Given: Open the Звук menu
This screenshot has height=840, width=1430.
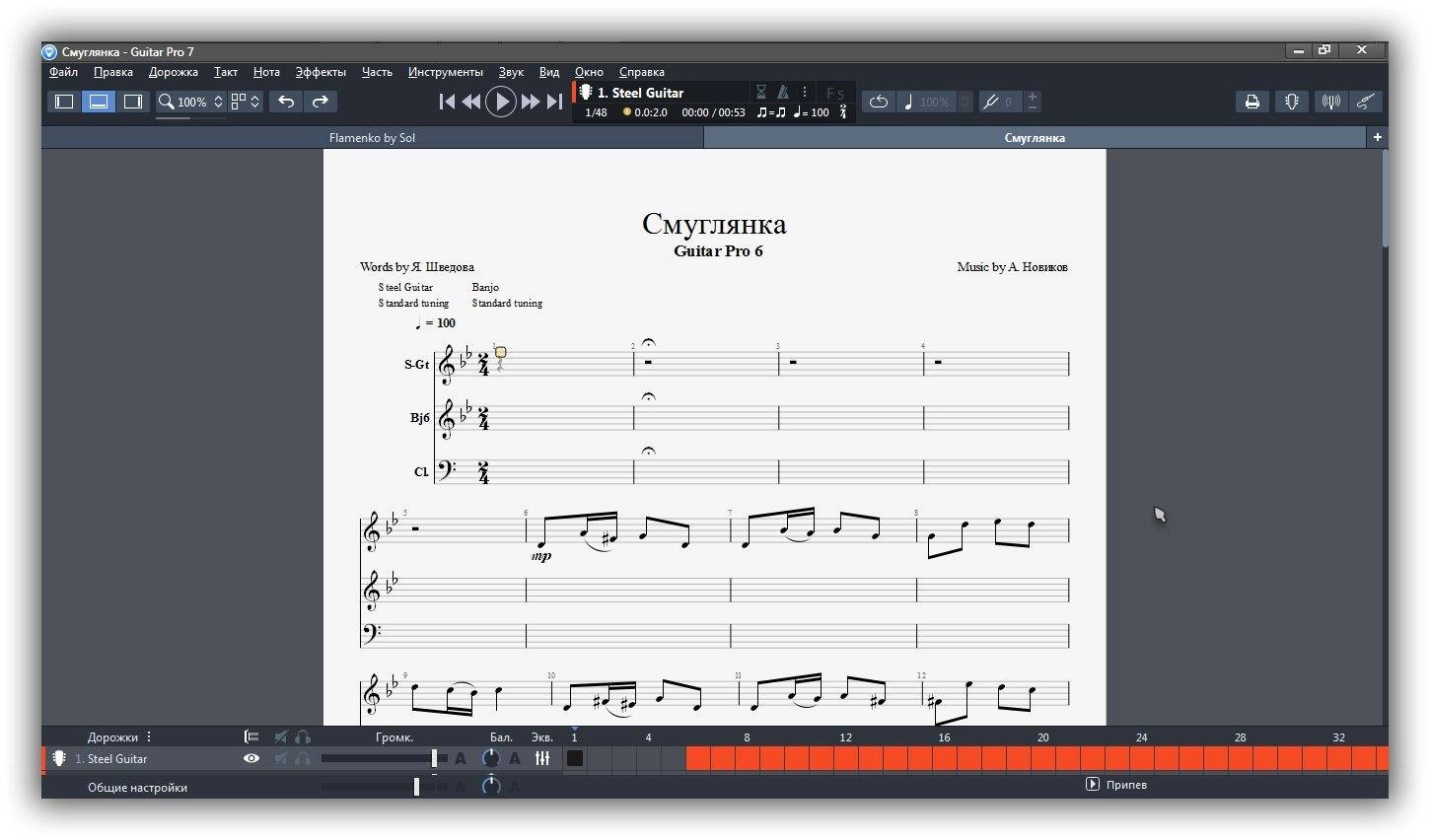Looking at the screenshot, I should pos(511,72).
